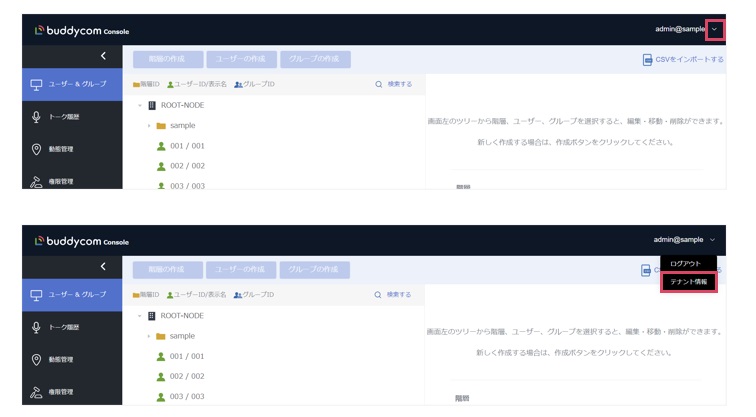
Task: Select ROOT-NODE building item in upper screenshot
Action: tap(176, 105)
